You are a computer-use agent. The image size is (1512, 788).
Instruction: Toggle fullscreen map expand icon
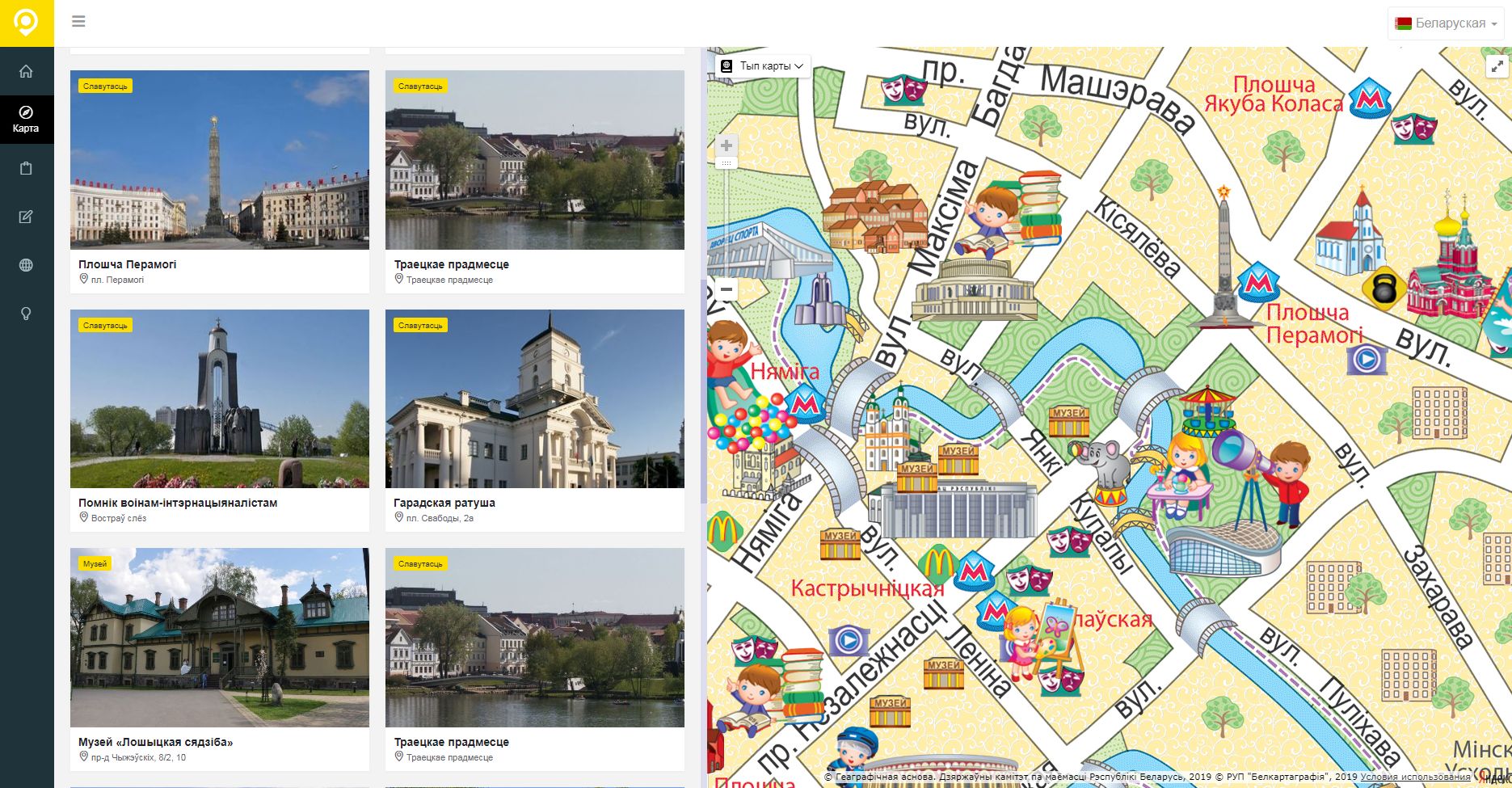(x=1497, y=67)
